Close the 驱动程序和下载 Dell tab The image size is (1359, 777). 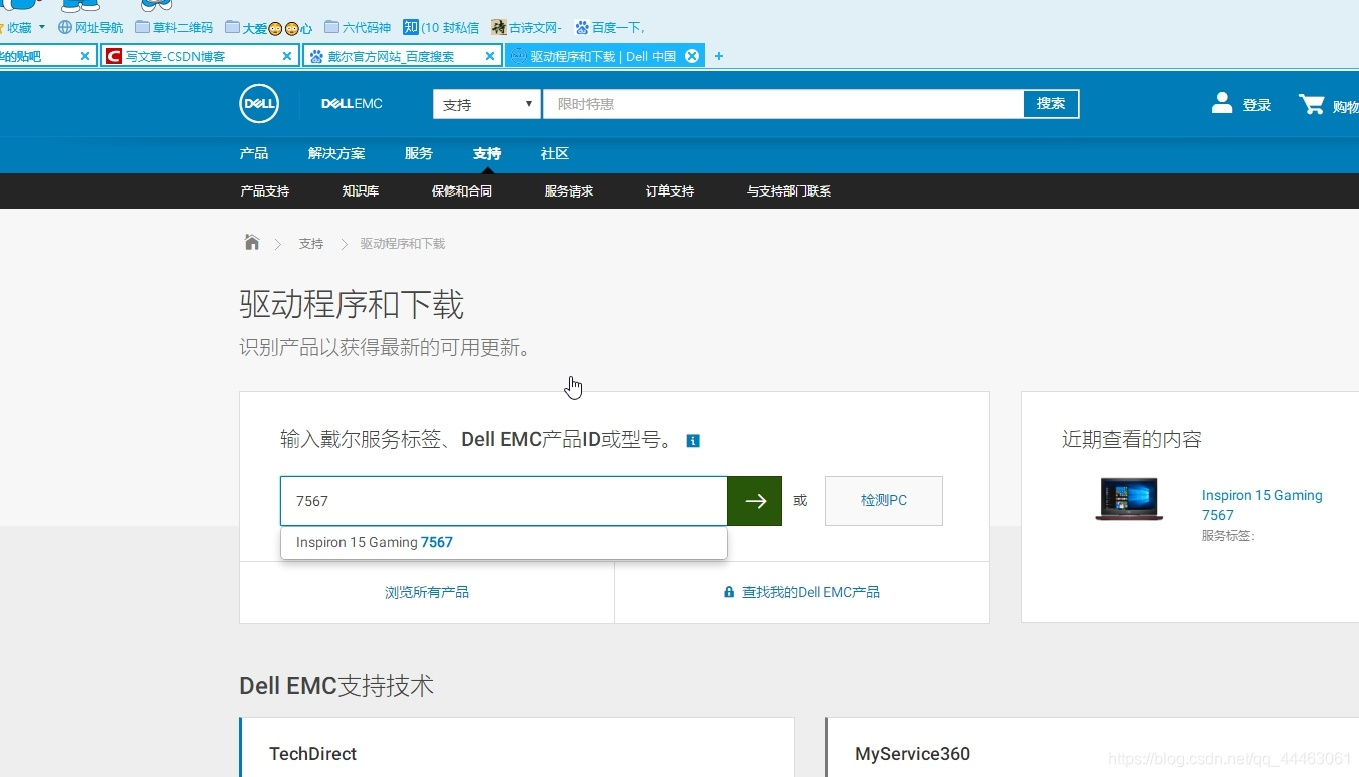tap(691, 56)
